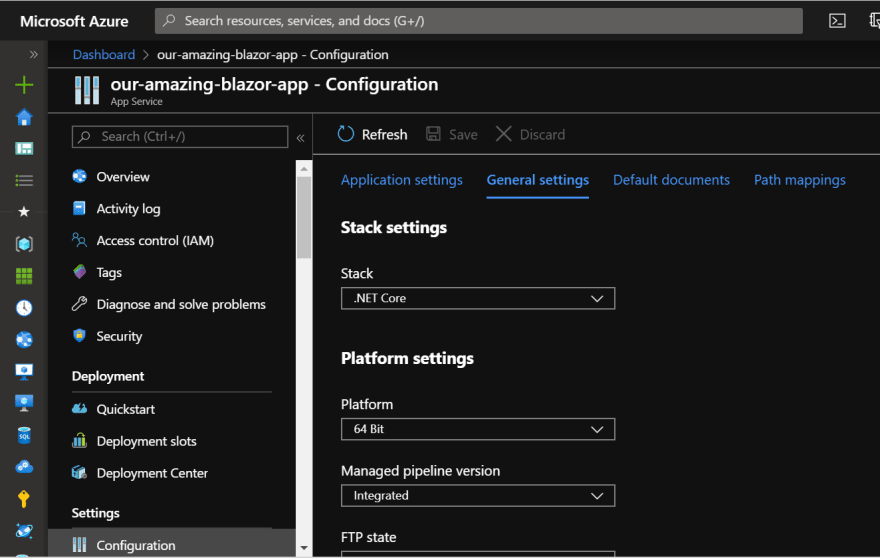Click the Save button
This screenshot has height=558, width=880.
[452, 135]
